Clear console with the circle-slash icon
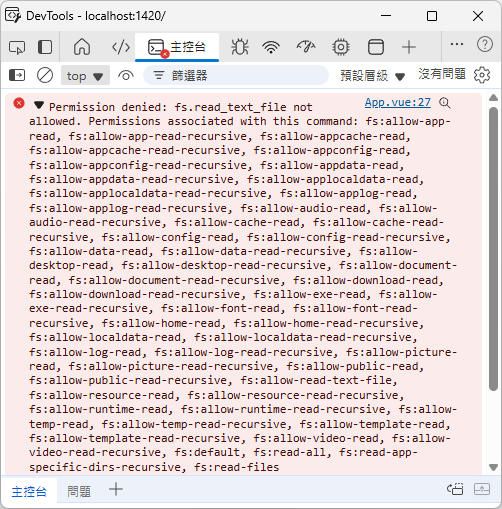Viewport: 502px width, 509px height. click(45, 75)
